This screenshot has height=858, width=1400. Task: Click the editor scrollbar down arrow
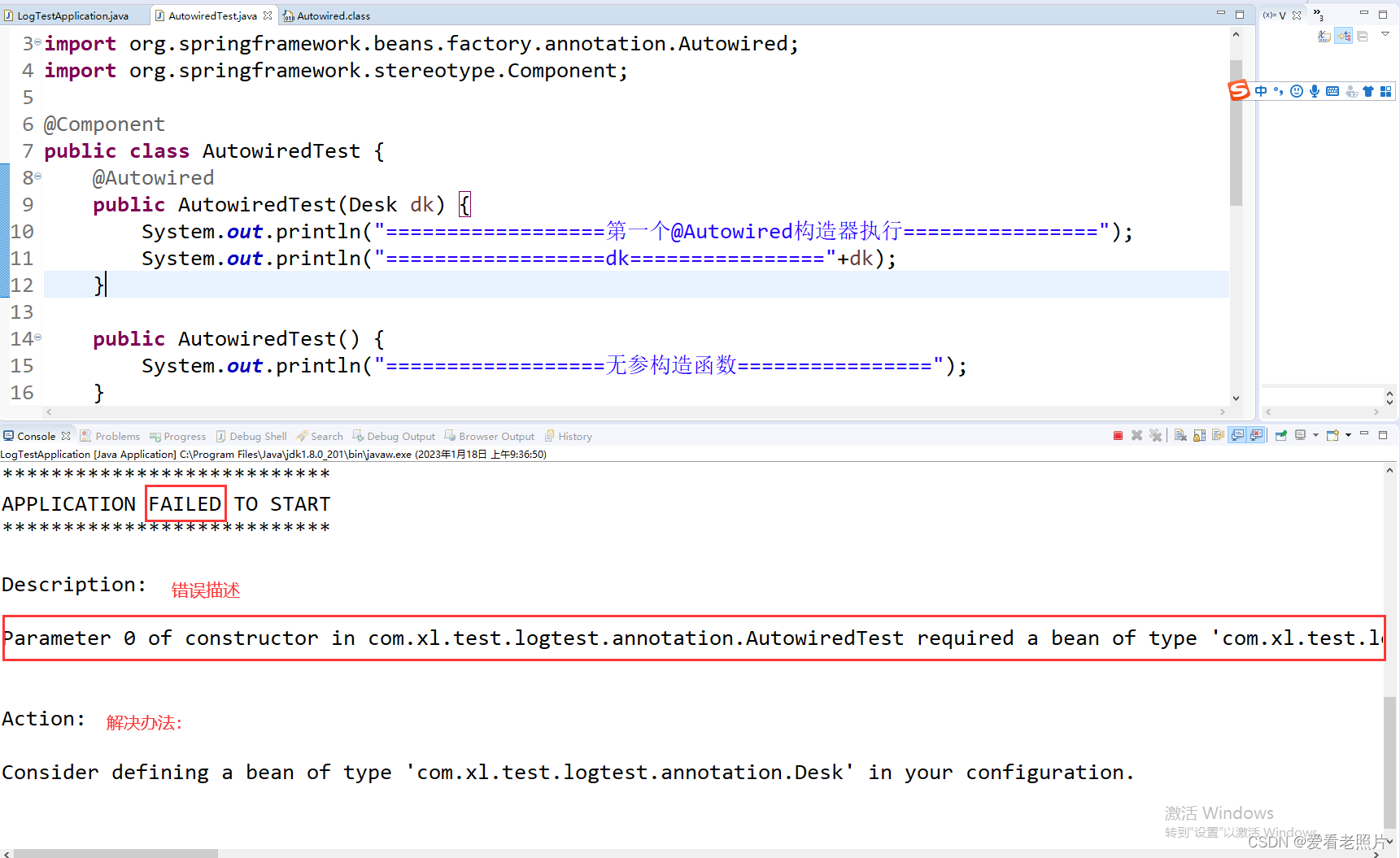point(1236,398)
